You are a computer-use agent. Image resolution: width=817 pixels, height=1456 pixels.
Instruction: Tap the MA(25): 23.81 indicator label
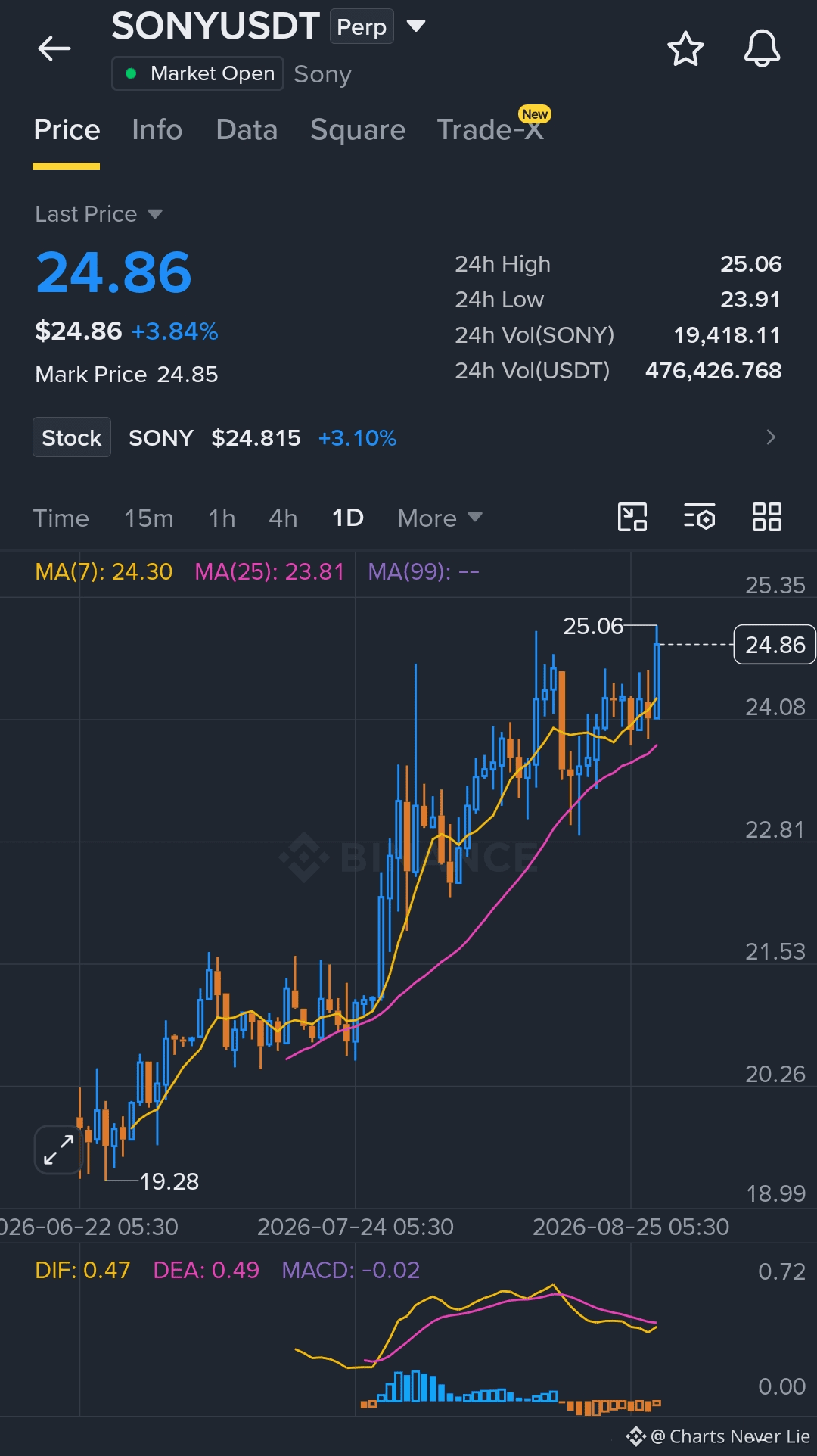269,571
